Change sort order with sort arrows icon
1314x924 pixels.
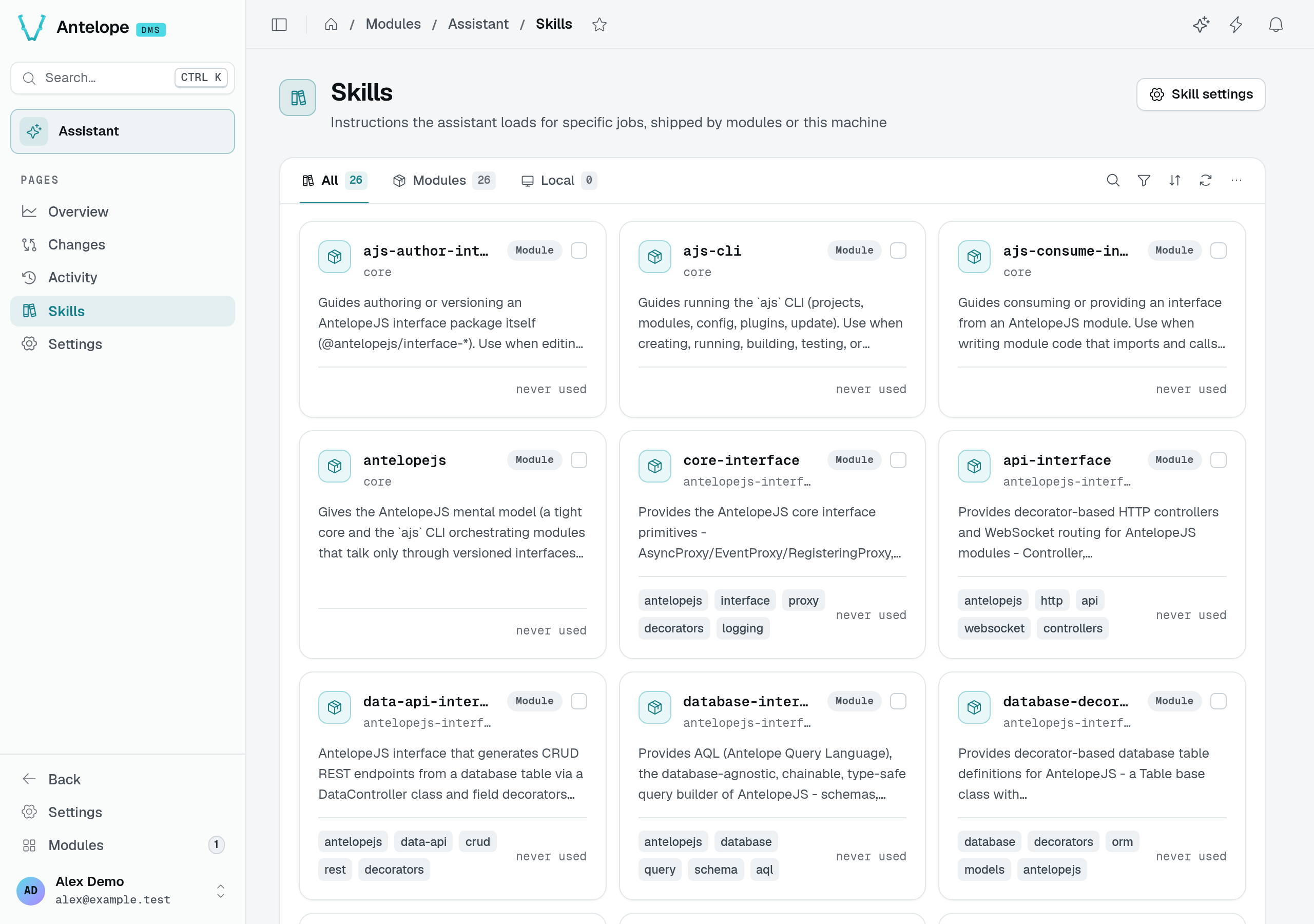(x=1174, y=180)
